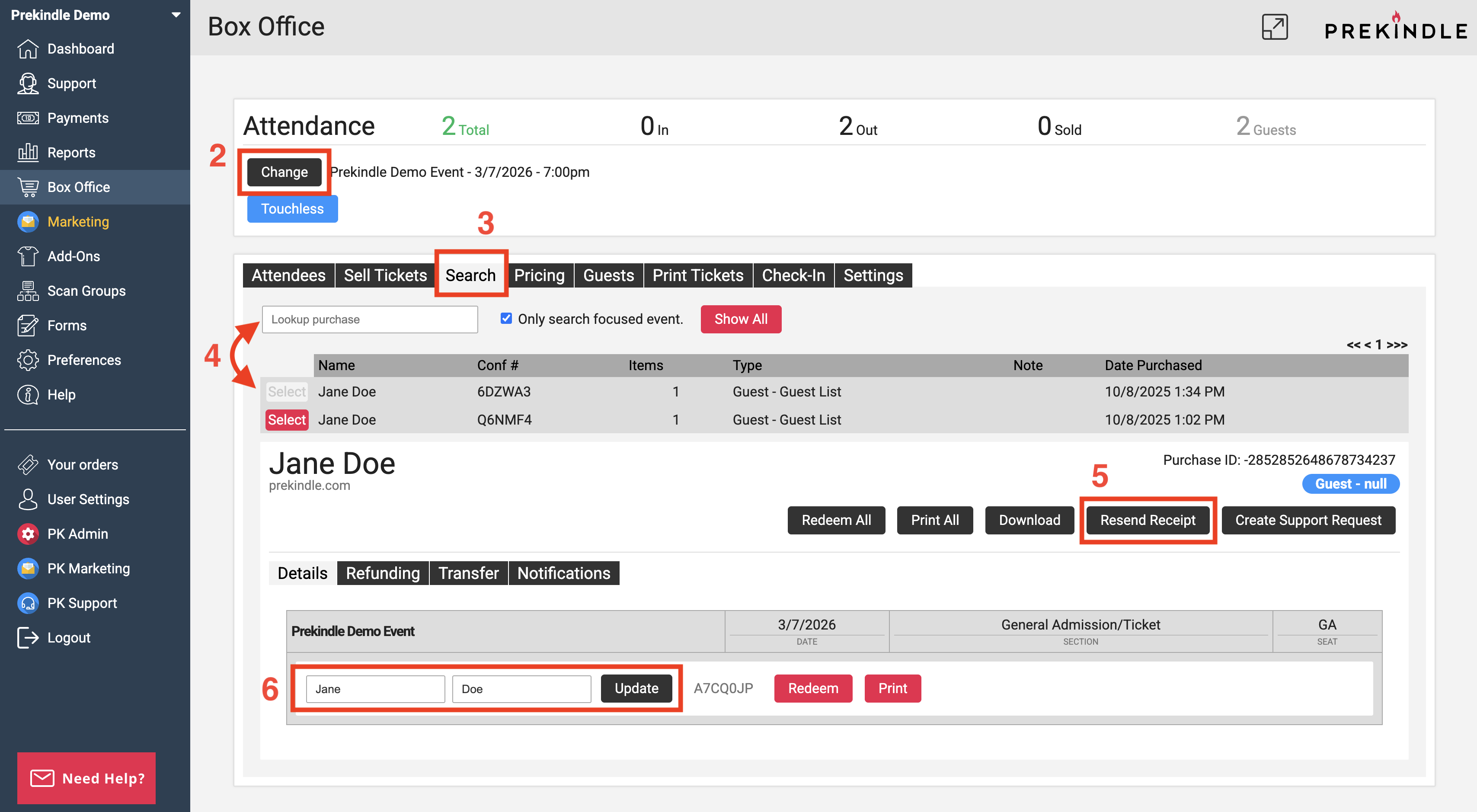This screenshot has height=812, width=1477.
Task: Expand the Prekindle Demo account dropdown
Action: (x=176, y=15)
